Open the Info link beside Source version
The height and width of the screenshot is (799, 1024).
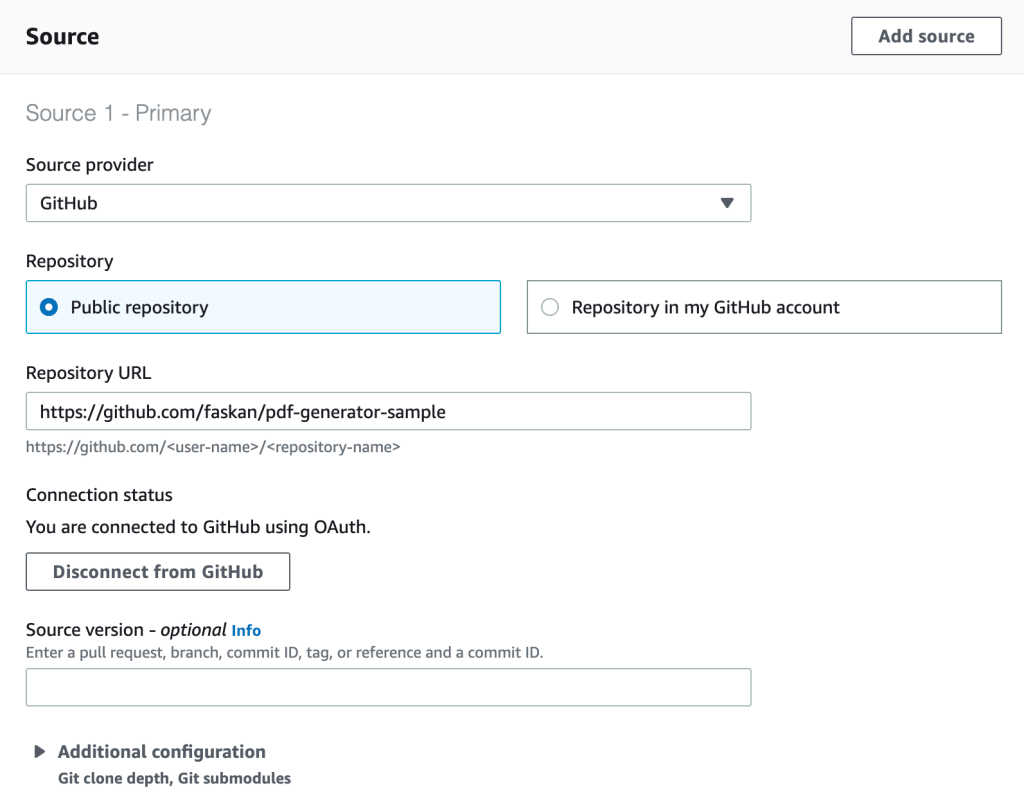[246, 630]
